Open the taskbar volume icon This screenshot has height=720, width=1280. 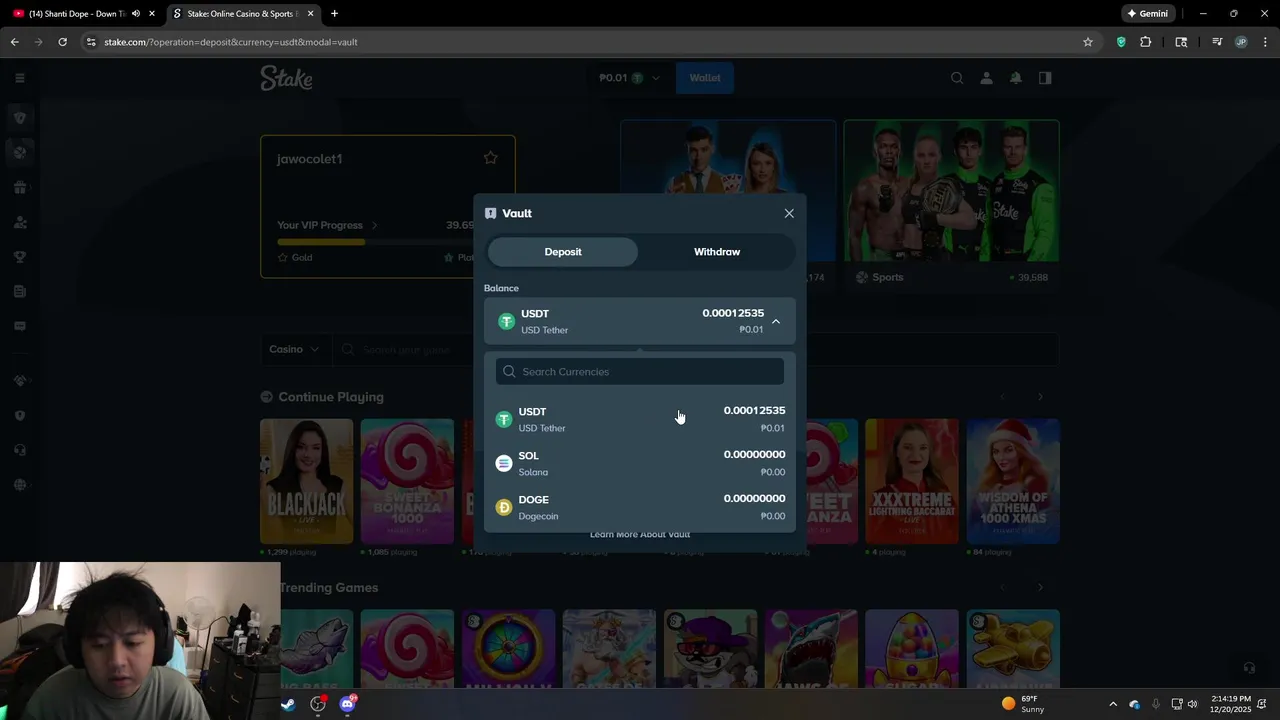click(1192, 704)
